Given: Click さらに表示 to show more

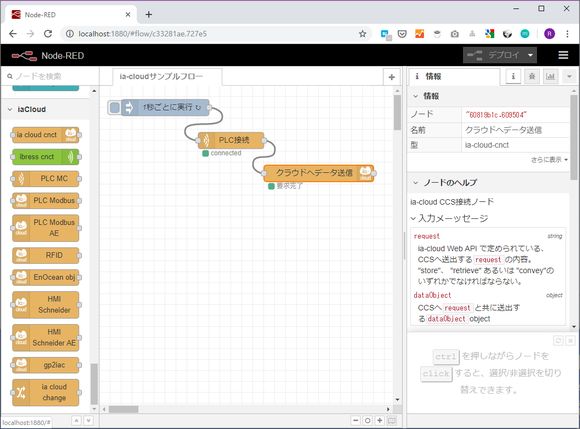Looking at the screenshot, I should 549,160.
